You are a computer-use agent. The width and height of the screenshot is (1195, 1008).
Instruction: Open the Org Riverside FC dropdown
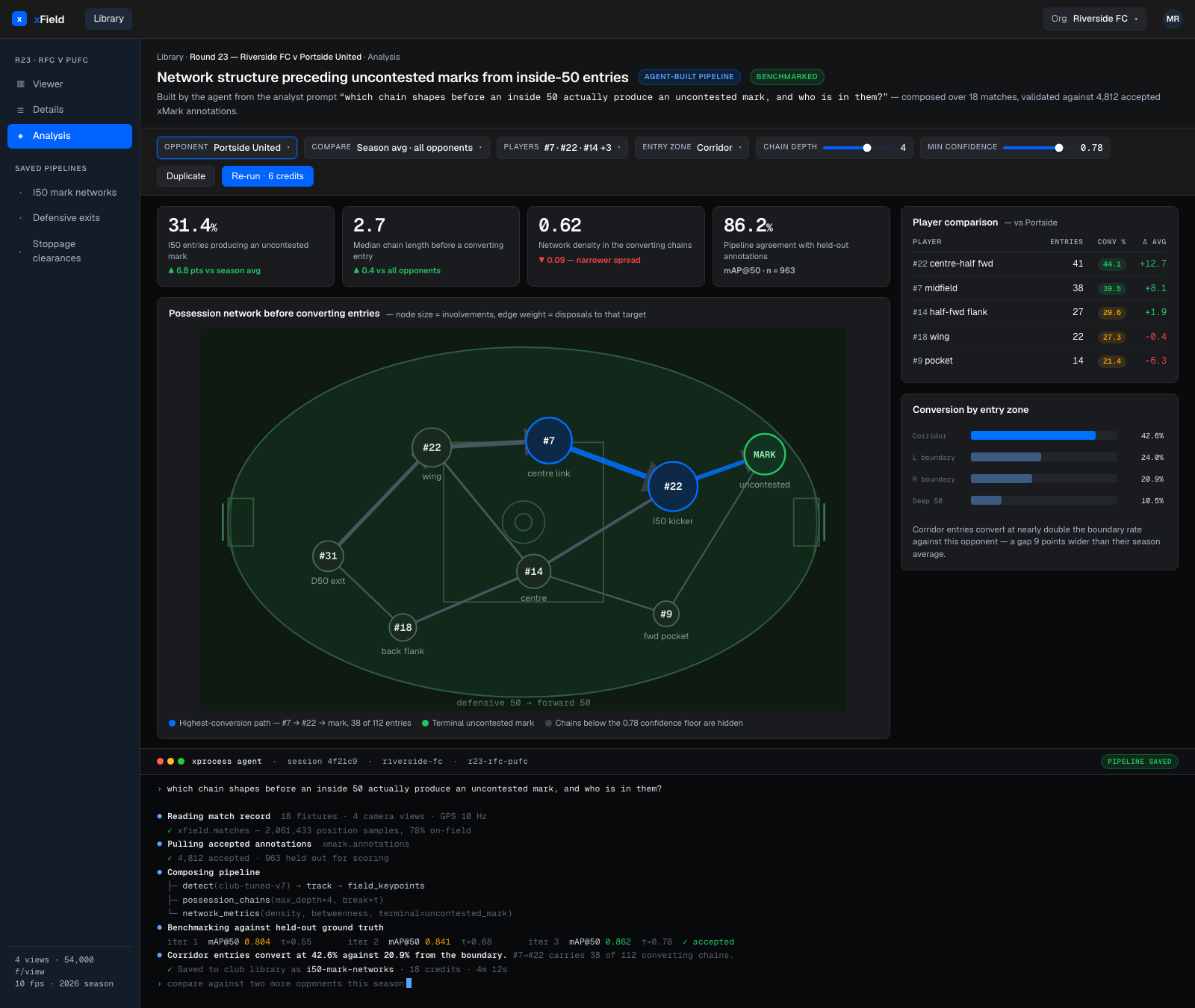(x=1094, y=19)
